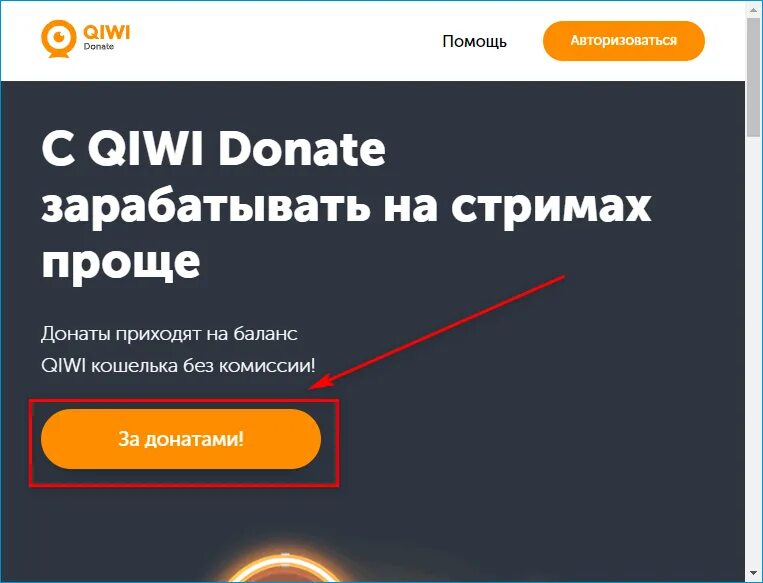Click the QIWI wordmark beside the logo

[107, 33]
